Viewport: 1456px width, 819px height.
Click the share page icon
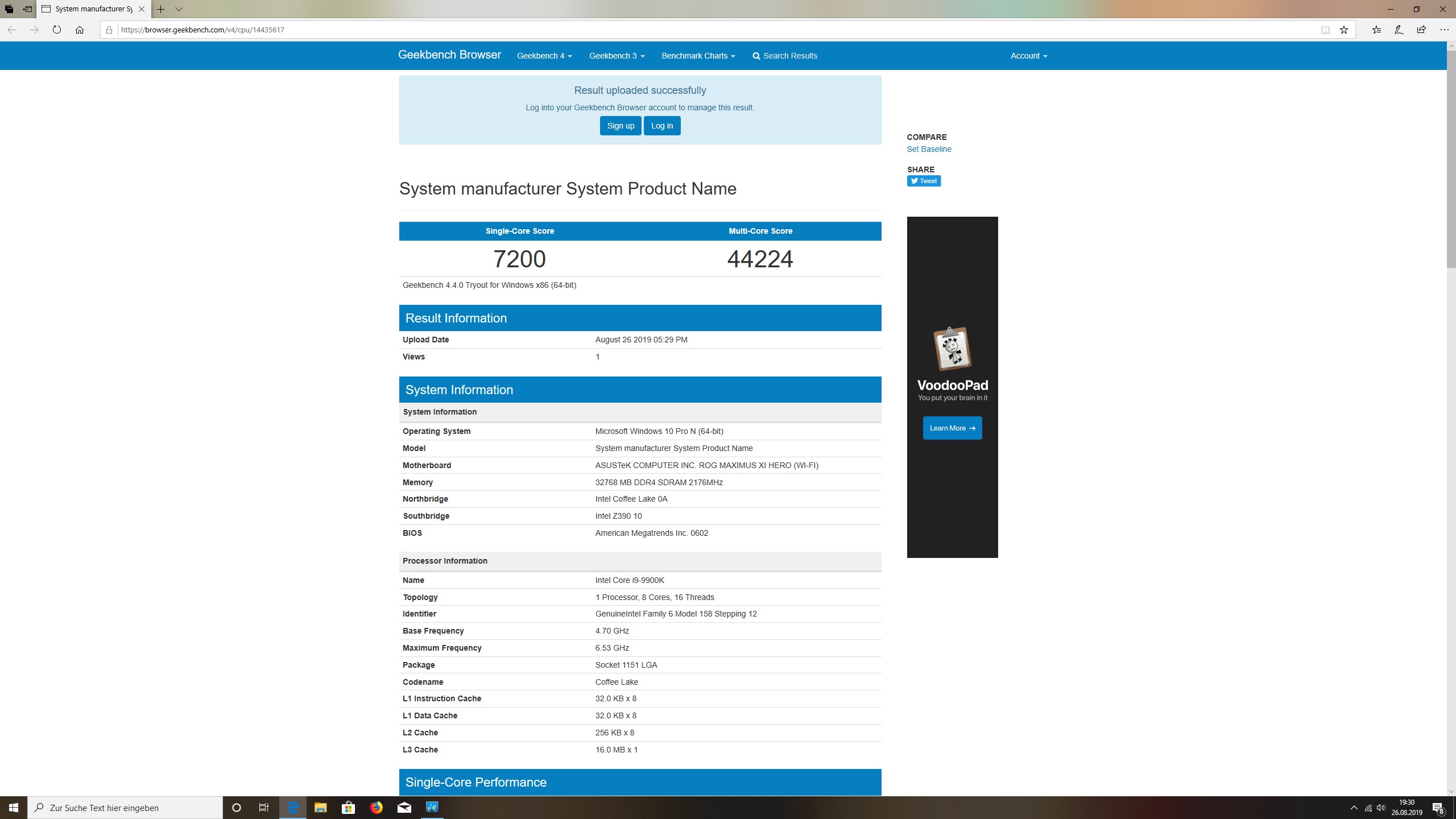1421,30
